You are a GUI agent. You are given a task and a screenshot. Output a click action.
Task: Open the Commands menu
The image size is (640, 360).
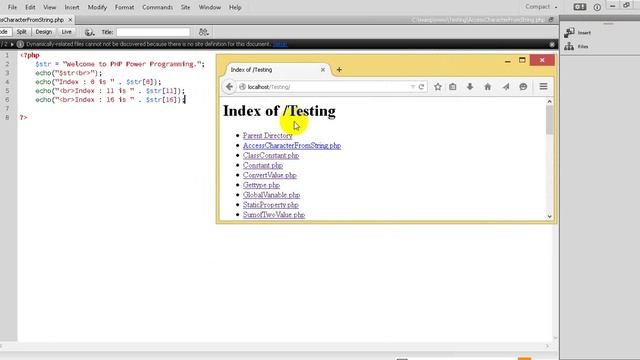tap(158, 7)
